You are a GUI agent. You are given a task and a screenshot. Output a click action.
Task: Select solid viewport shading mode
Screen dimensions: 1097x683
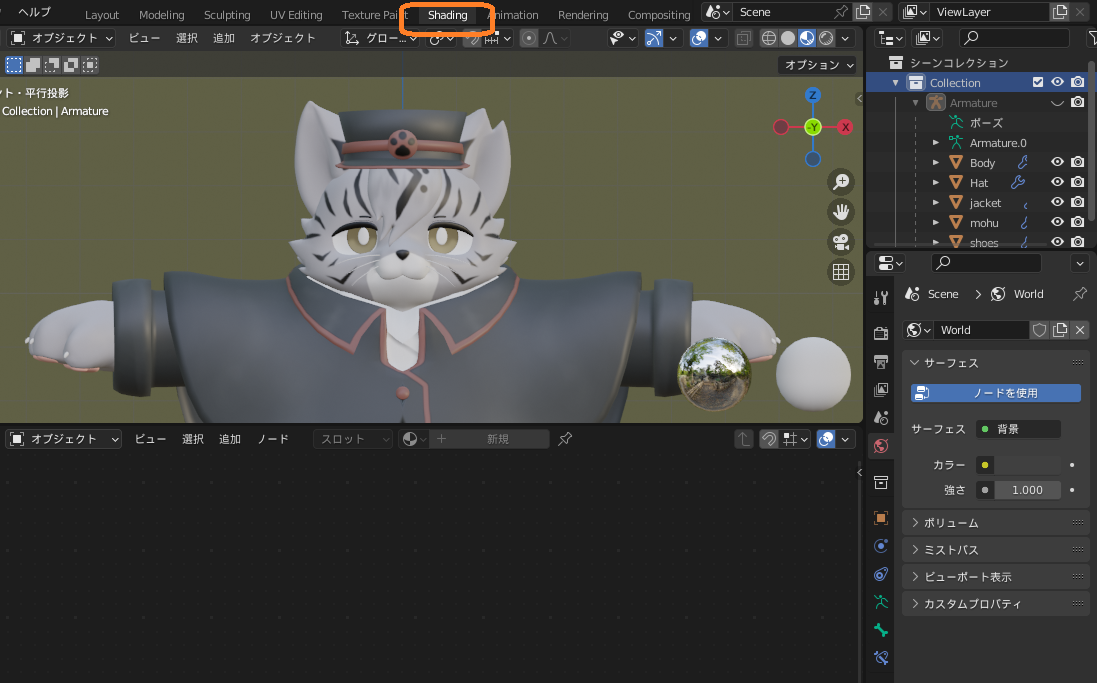click(x=788, y=38)
